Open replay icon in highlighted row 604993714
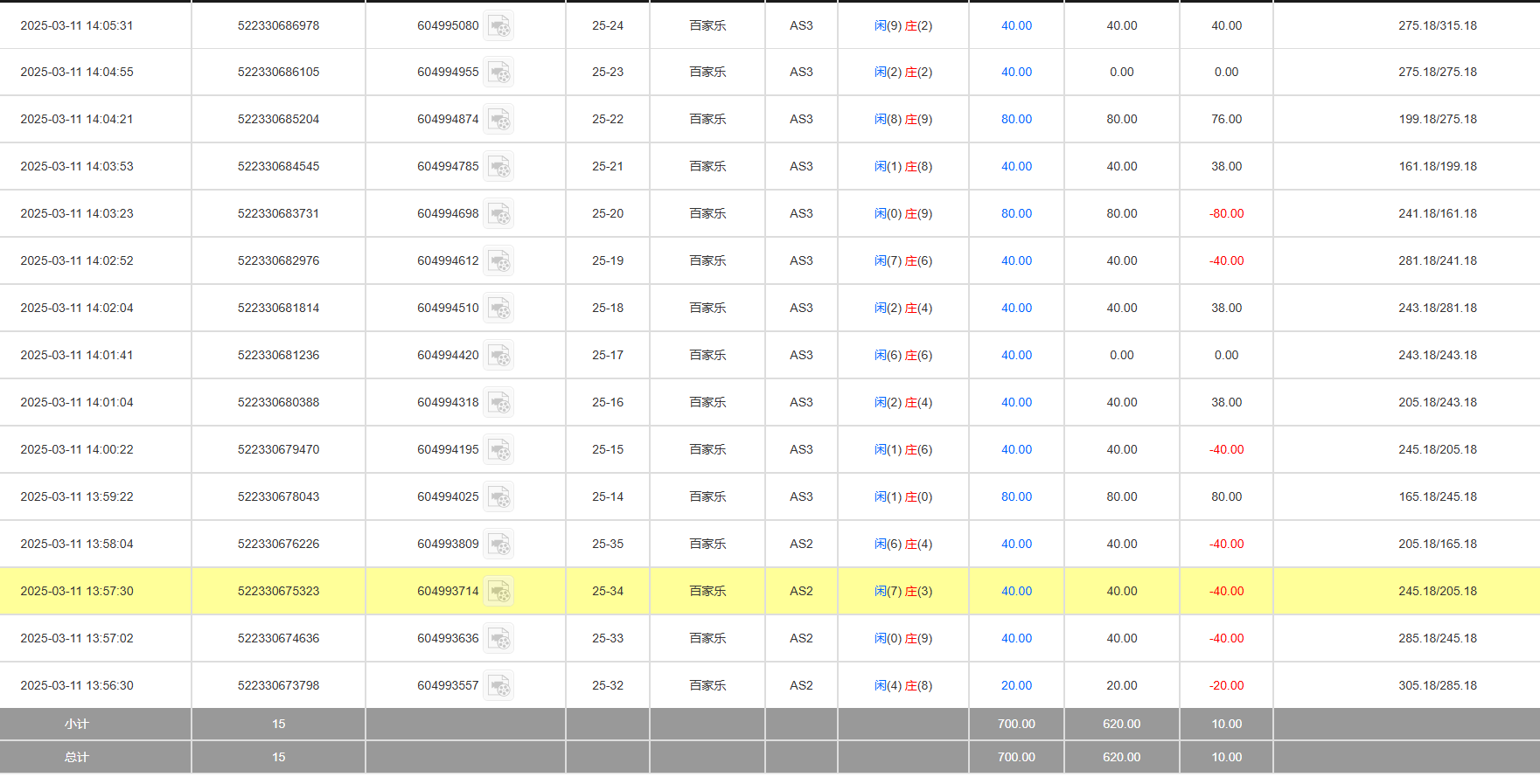The image size is (1540, 784). (x=498, y=592)
